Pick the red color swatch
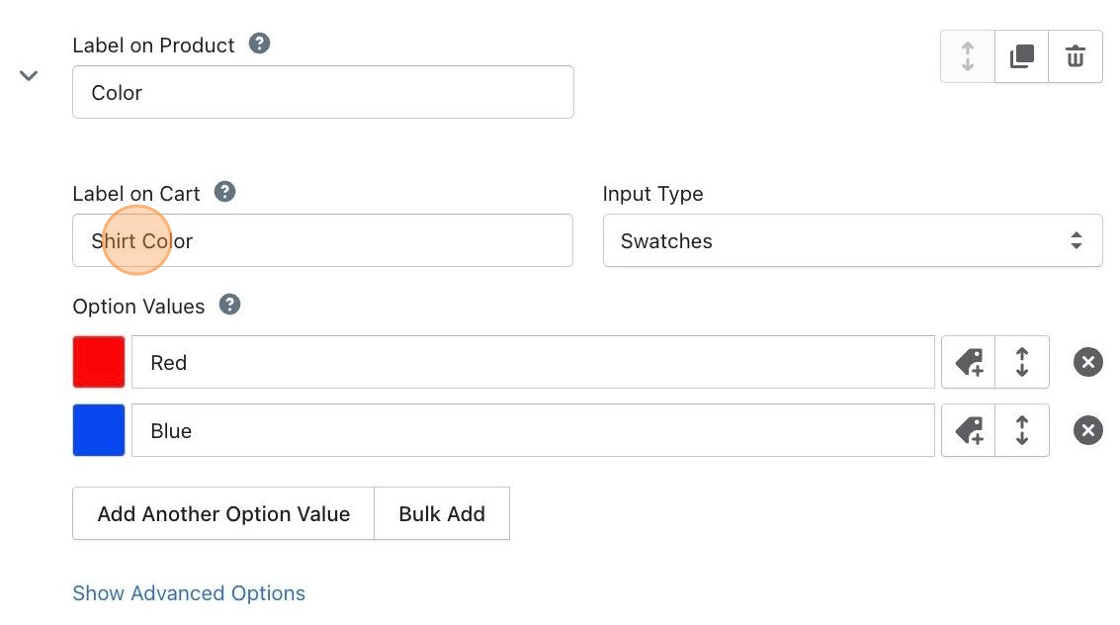Viewport: 1120px width, 625px height. point(99,362)
